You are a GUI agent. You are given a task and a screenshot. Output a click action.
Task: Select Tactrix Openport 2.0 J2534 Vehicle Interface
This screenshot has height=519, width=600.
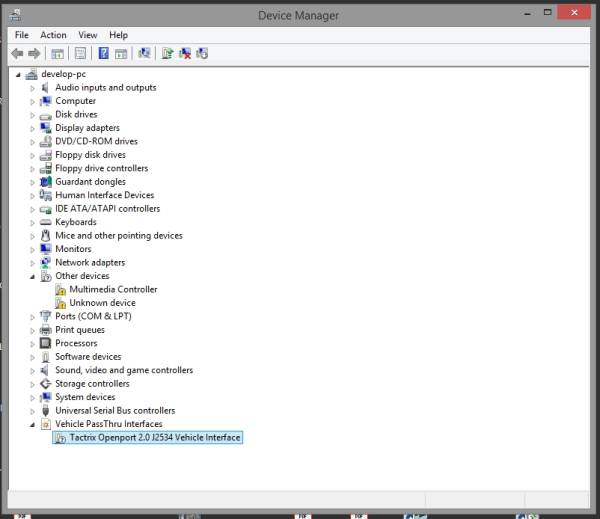(x=155, y=437)
